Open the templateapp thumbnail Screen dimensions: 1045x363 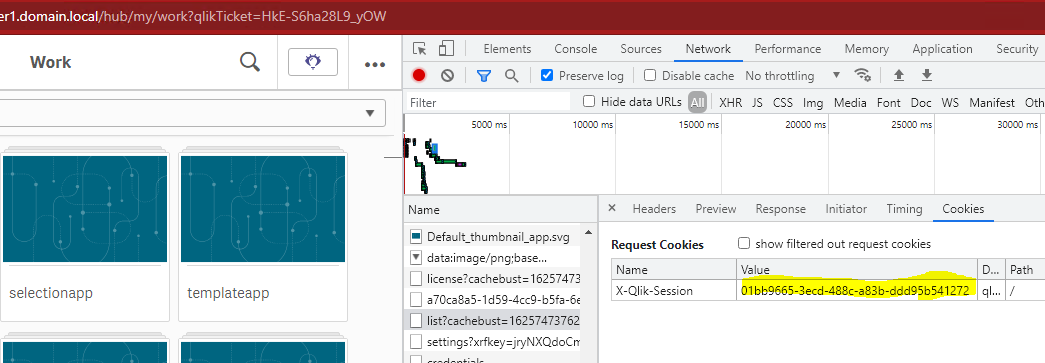[263, 209]
